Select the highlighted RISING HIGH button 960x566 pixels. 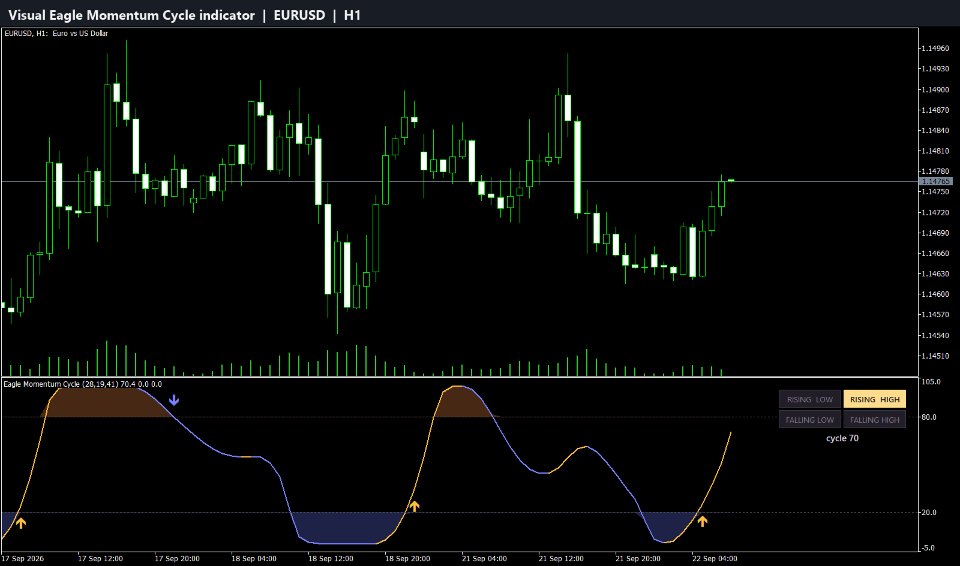[x=874, y=399]
